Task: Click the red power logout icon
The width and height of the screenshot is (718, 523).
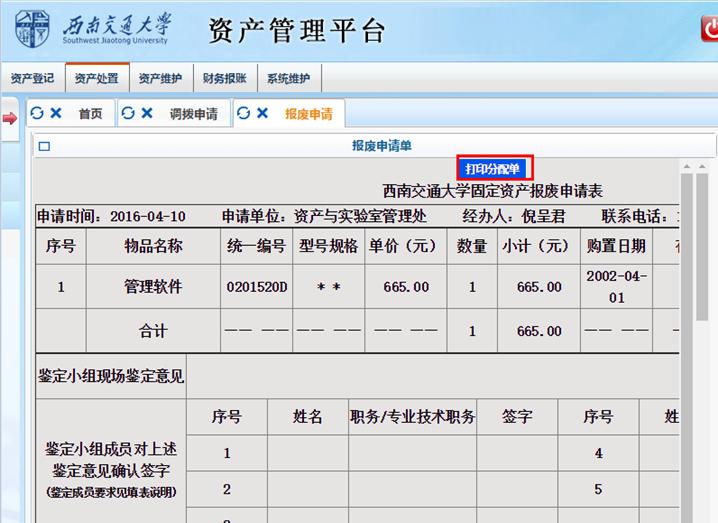Action: (x=709, y=30)
